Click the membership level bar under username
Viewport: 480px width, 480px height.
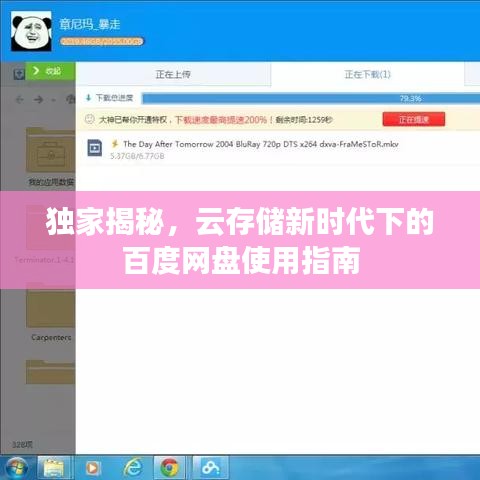pos(102,41)
